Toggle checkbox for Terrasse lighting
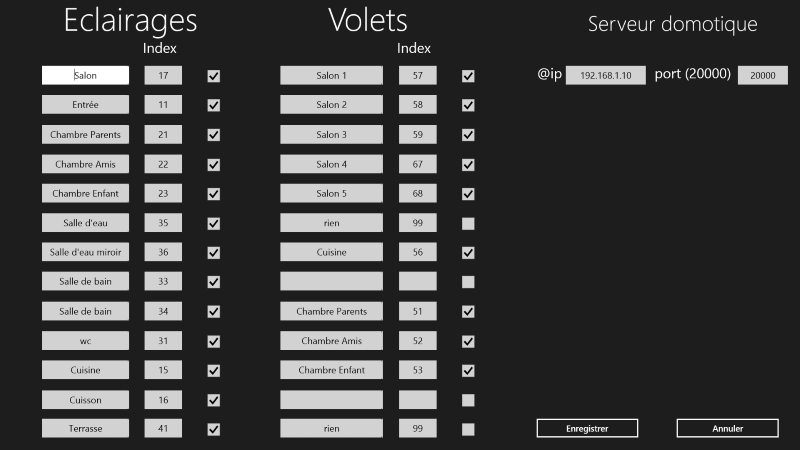The width and height of the screenshot is (800, 450). [x=214, y=429]
